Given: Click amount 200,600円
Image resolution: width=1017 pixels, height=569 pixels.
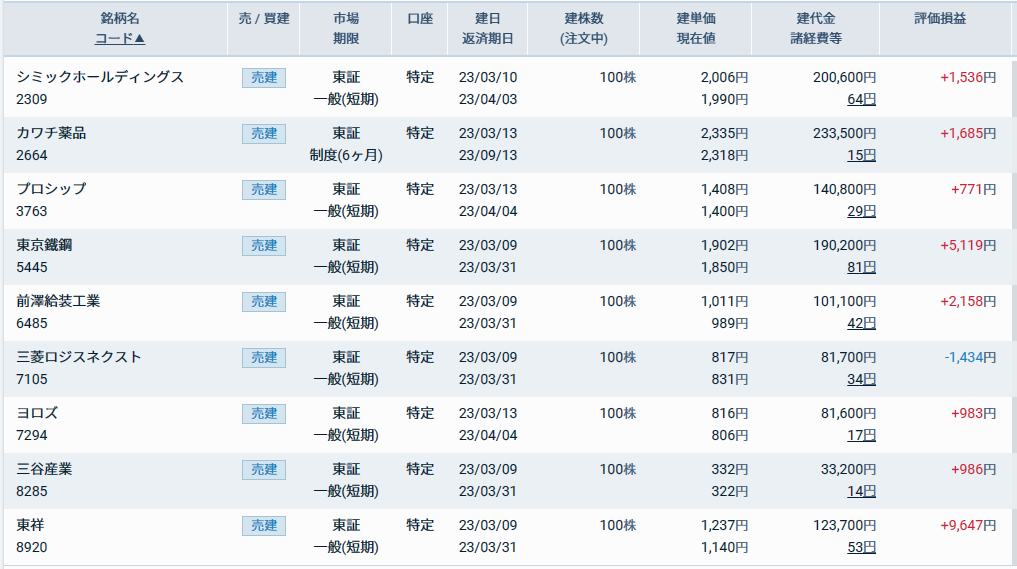Looking at the screenshot, I should pyautogui.click(x=844, y=77).
